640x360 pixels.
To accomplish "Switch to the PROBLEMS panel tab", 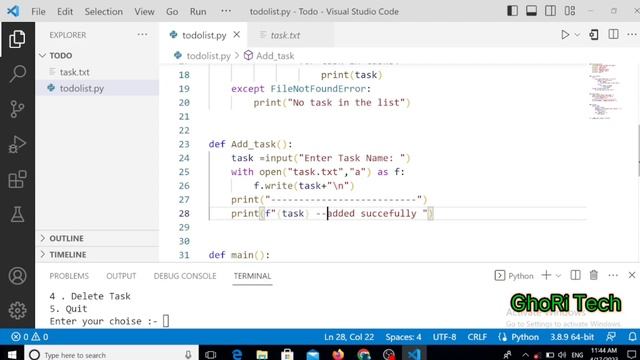I will (69, 276).
